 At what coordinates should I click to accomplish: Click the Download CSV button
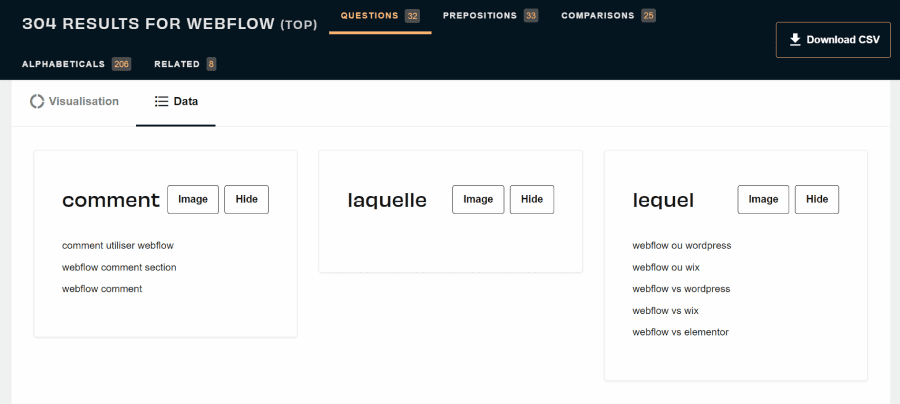(x=833, y=40)
